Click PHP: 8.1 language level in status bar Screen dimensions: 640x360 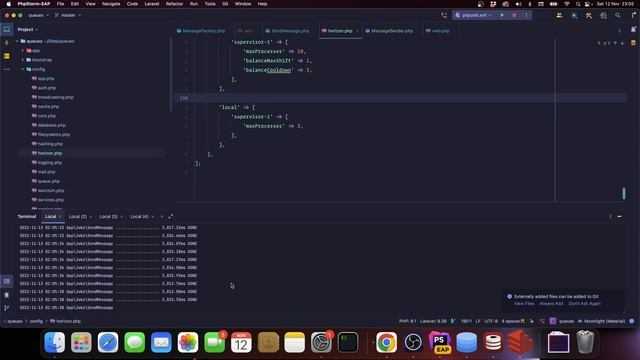tap(407, 321)
